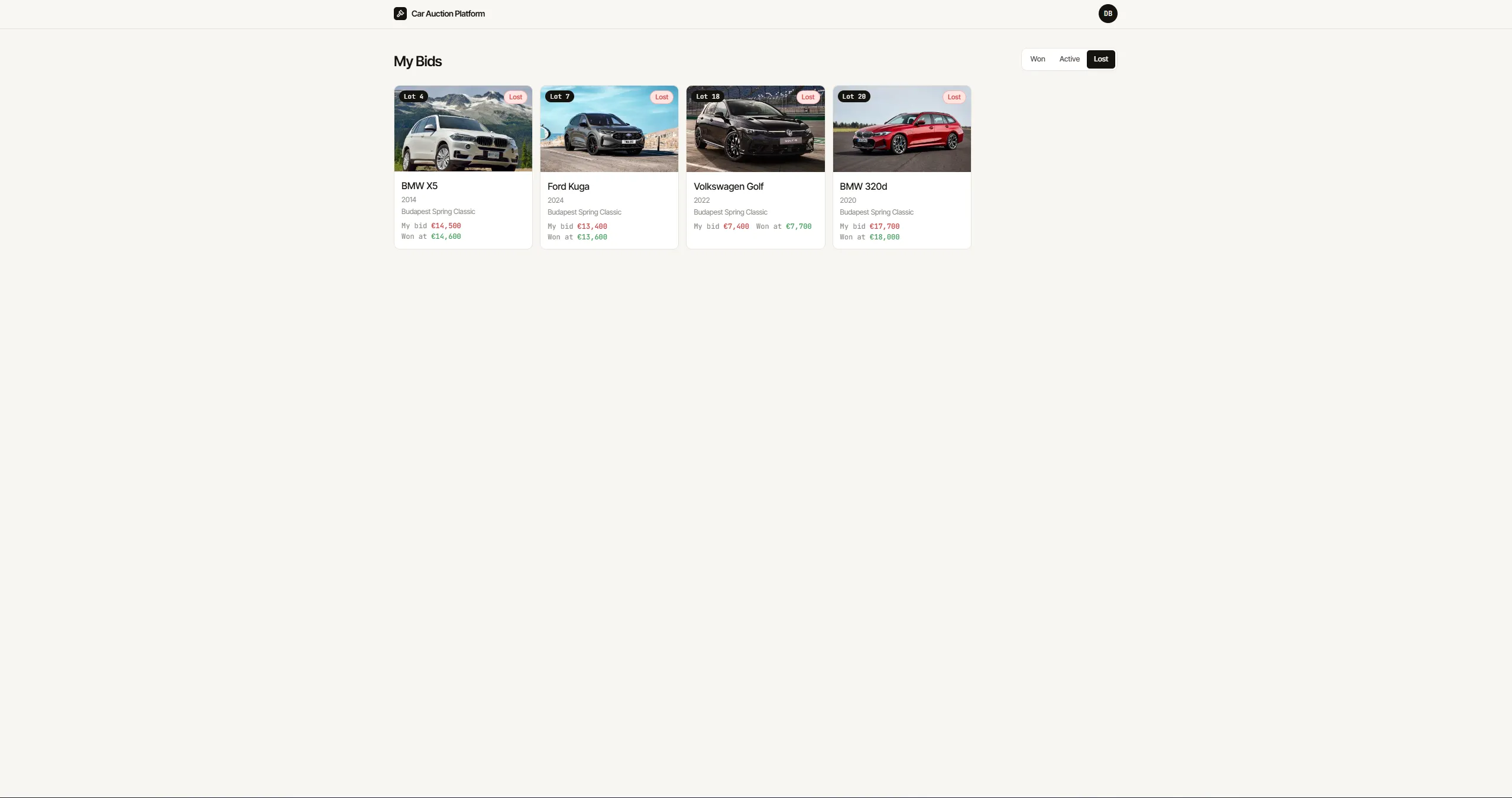
Task: Open the Volkswagen Golf title
Action: (729, 186)
